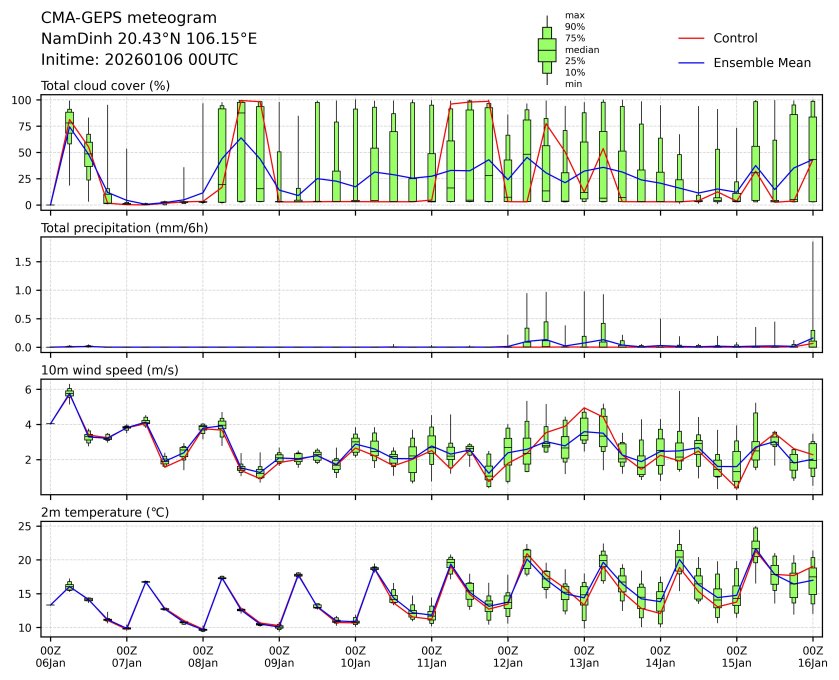
Task: Click the 'median' label in the legend
Action: click(582, 49)
